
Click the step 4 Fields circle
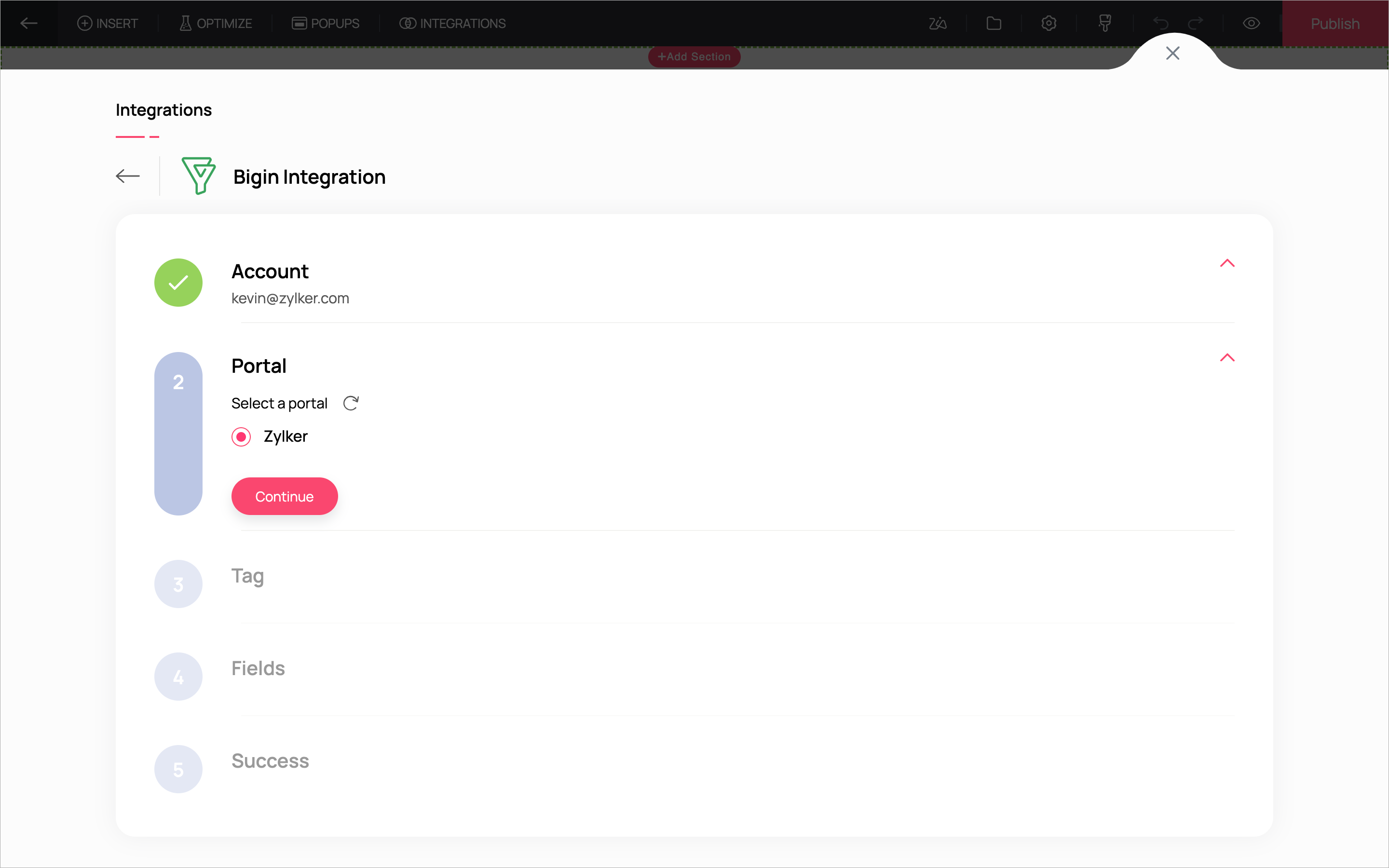point(178,677)
